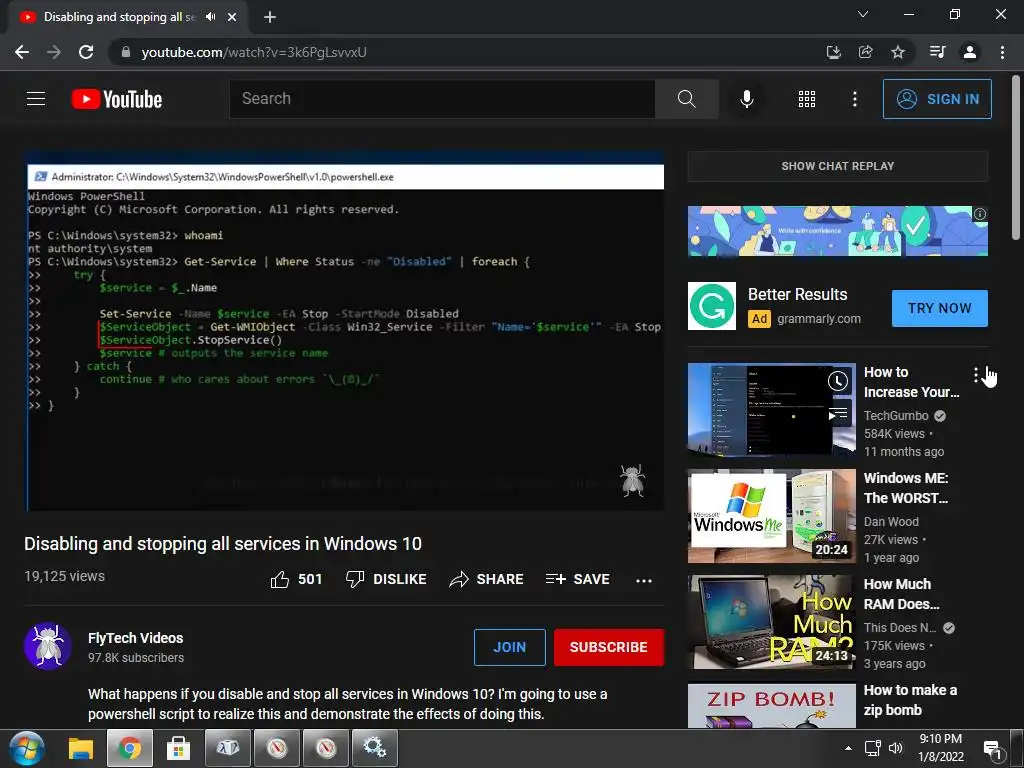Subscribe to FlyTech Videos
This screenshot has height=768, width=1024.
pyautogui.click(x=609, y=647)
